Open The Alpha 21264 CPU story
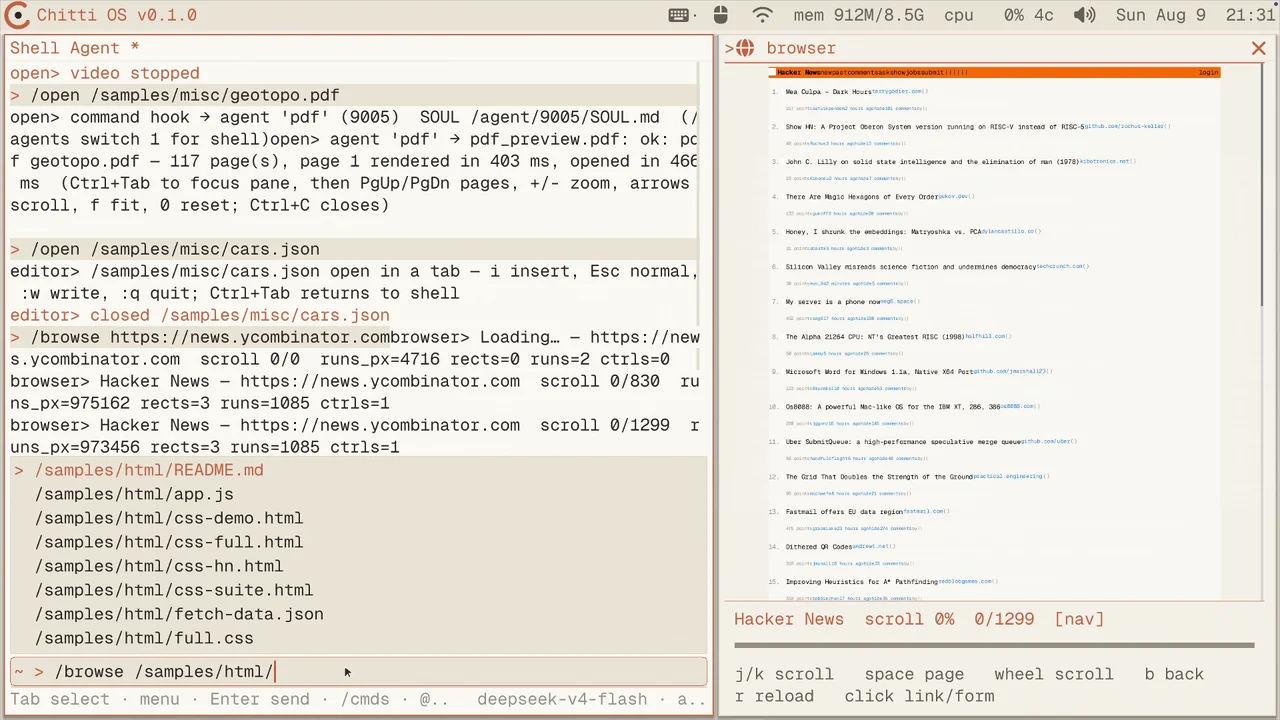The width and height of the screenshot is (1280, 720). coord(874,337)
